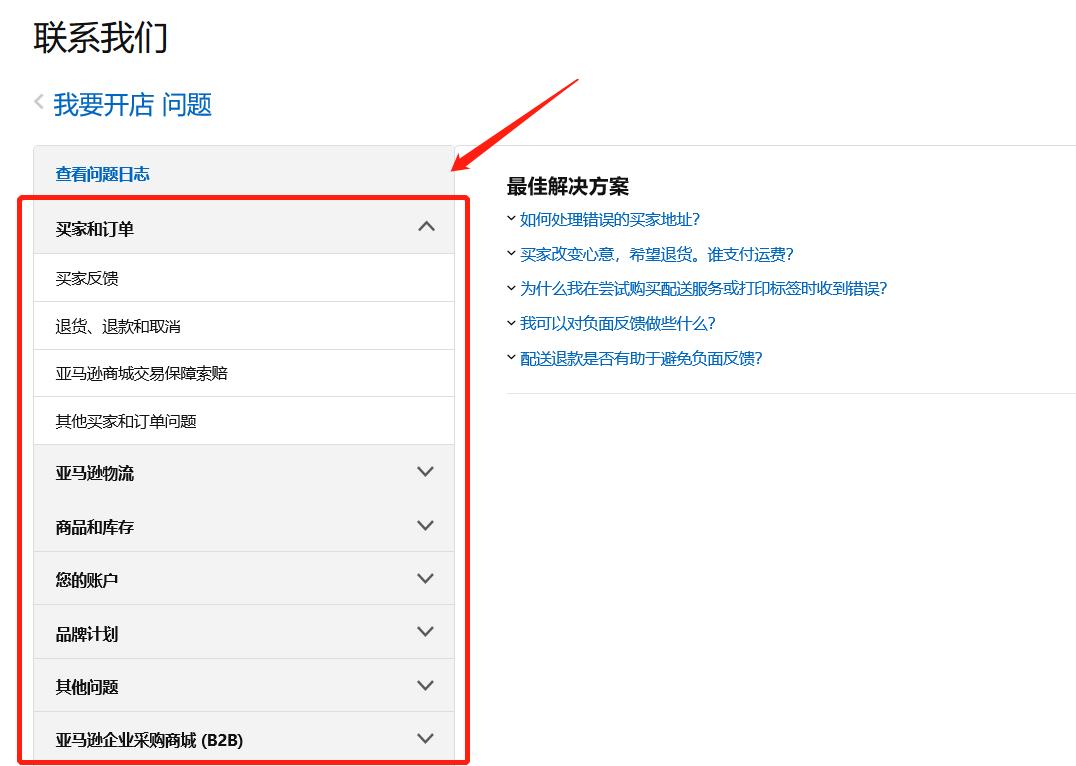
Task: Open 配送退款是否有助于避免负面反馈? link
Action: (641, 358)
